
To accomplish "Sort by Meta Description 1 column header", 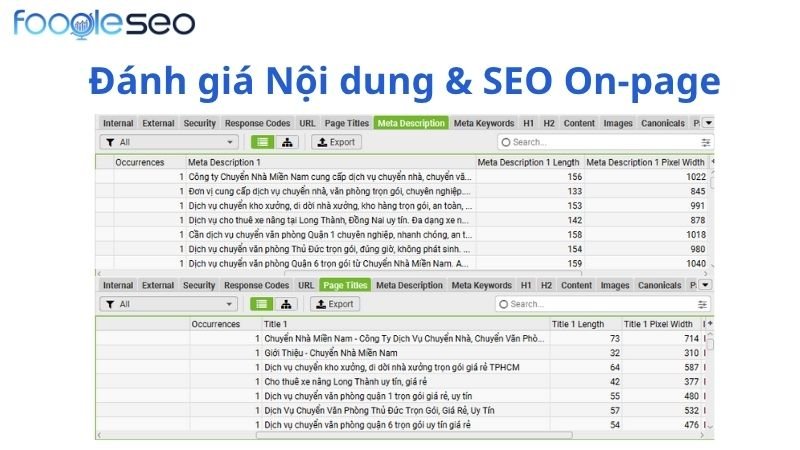I will click(331, 162).
